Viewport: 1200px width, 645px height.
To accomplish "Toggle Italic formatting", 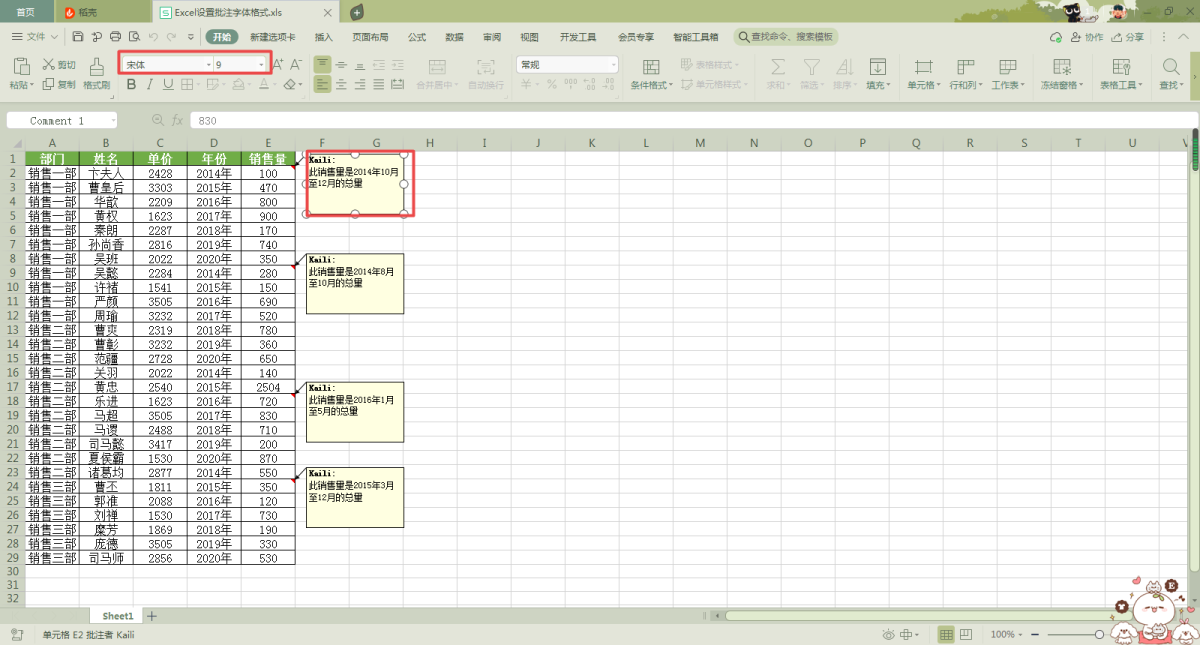I will 150,85.
